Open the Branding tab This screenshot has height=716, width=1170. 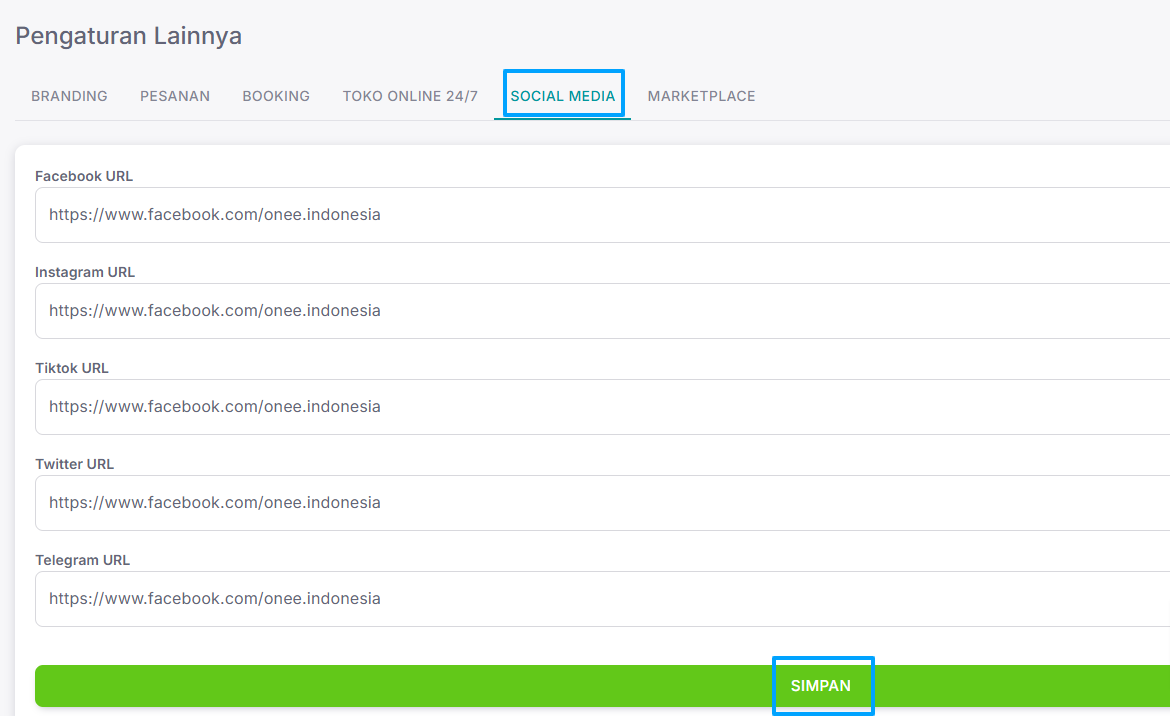[69, 96]
